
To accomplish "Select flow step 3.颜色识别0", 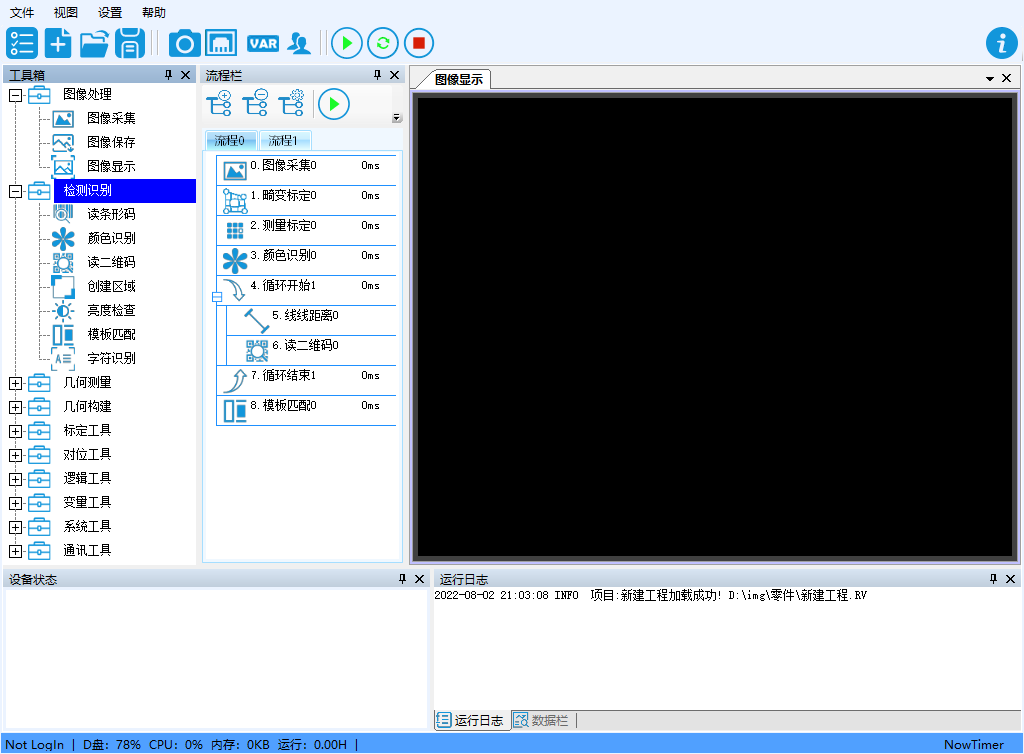I will 306,260.
